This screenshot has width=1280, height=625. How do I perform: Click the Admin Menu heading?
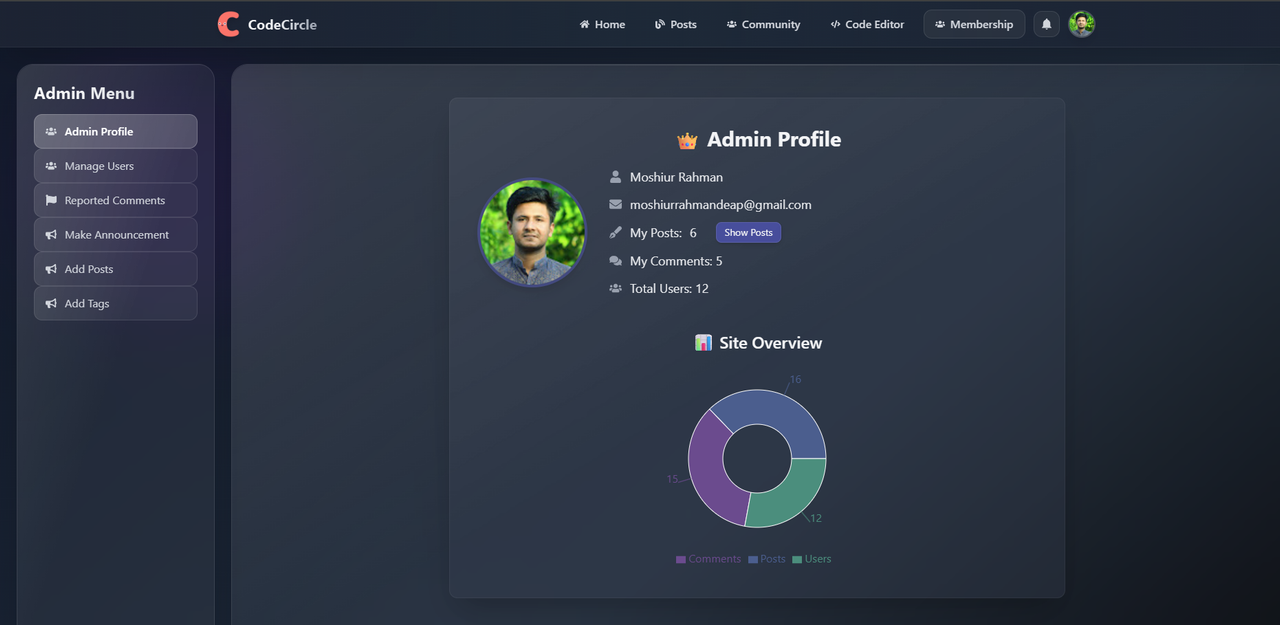(84, 93)
